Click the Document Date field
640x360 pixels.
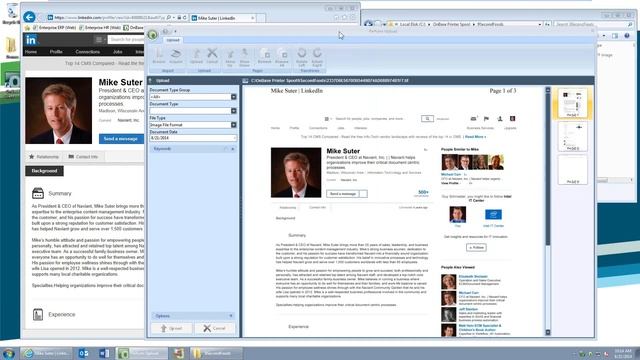193,138
